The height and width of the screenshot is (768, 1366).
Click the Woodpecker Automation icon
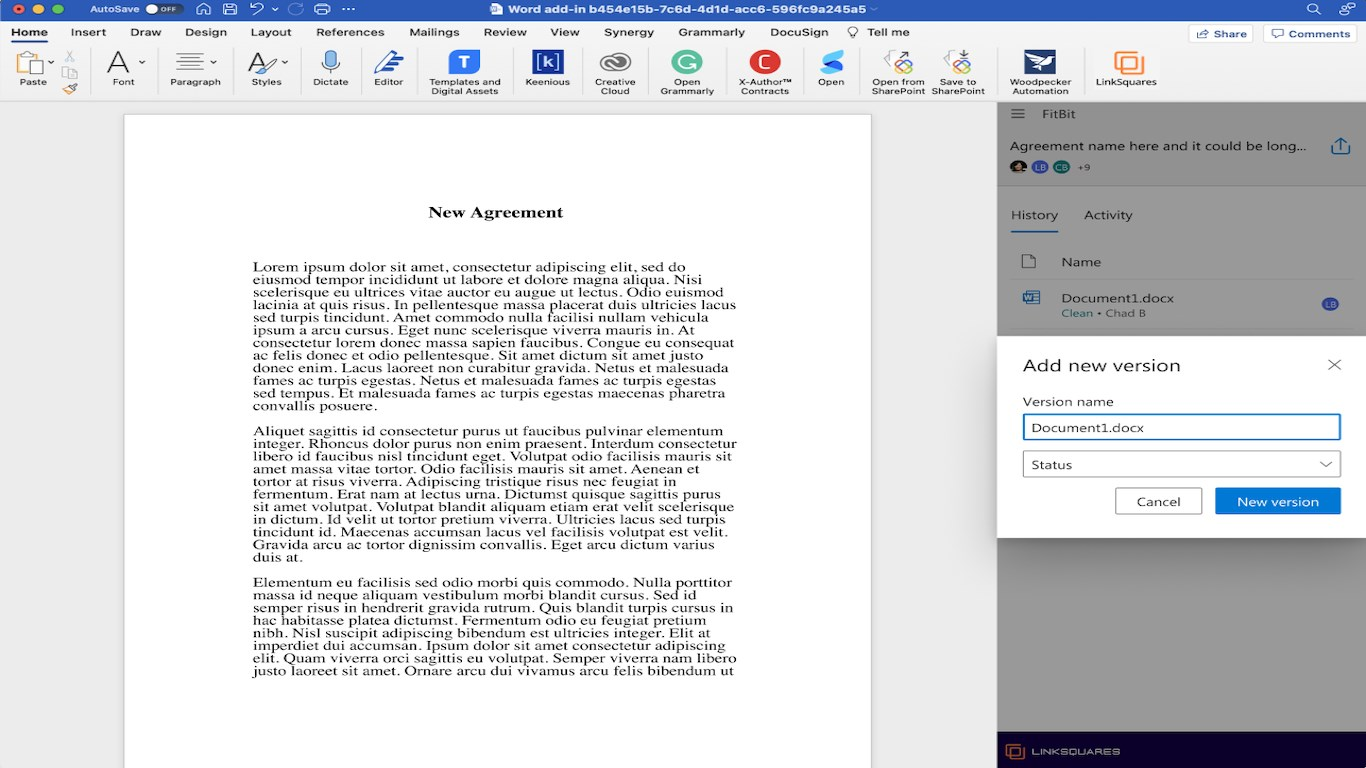[1040, 64]
